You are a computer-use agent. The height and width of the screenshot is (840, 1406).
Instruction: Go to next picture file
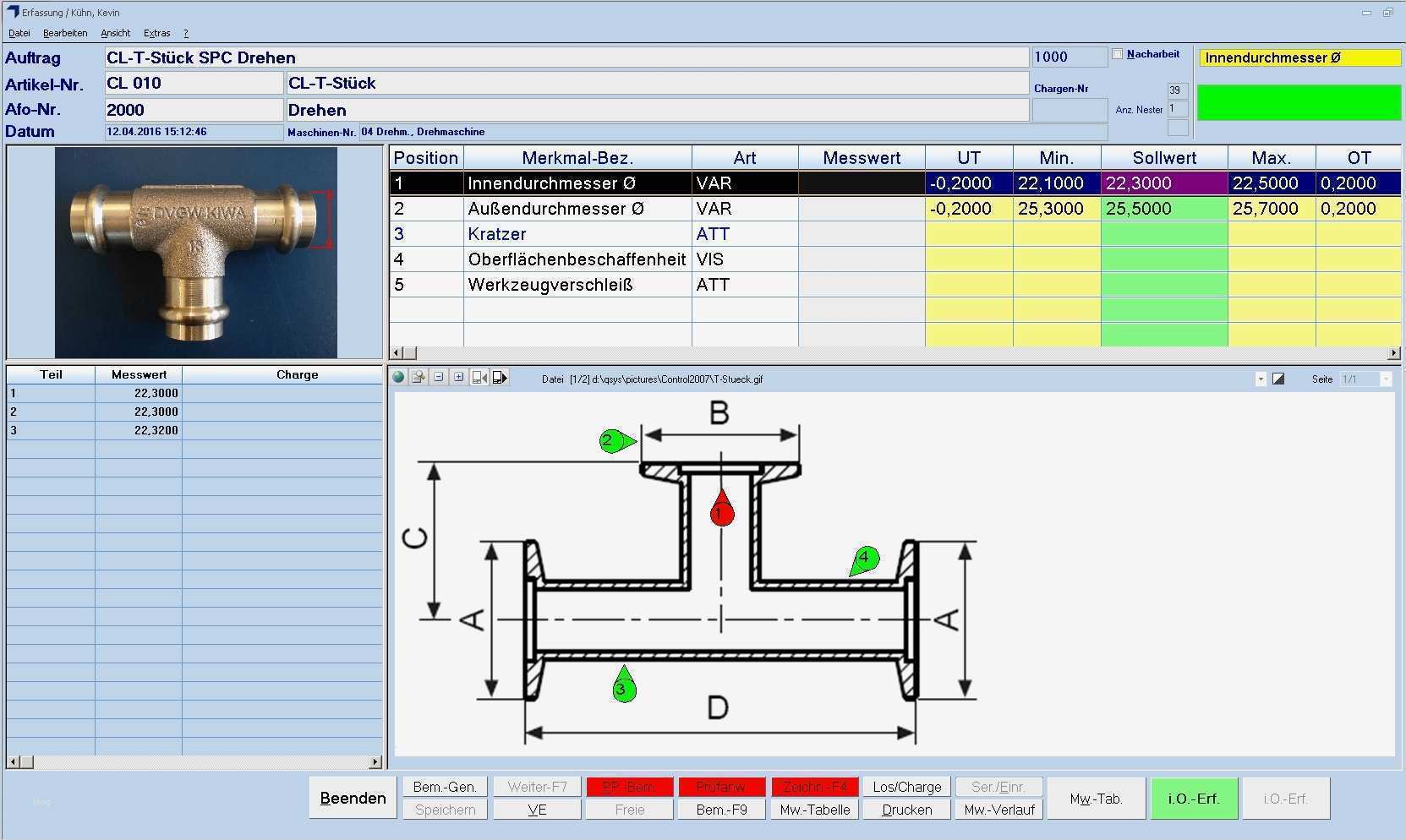pos(500,378)
